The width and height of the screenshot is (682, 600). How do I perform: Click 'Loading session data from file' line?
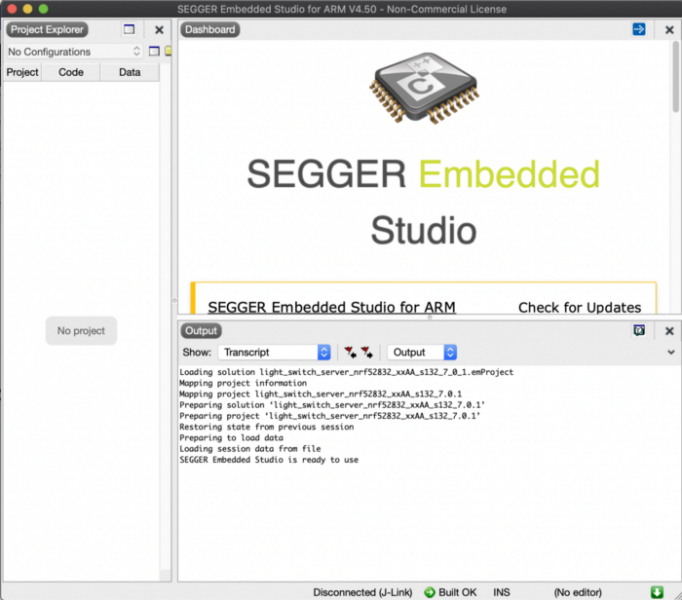click(x=250, y=449)
